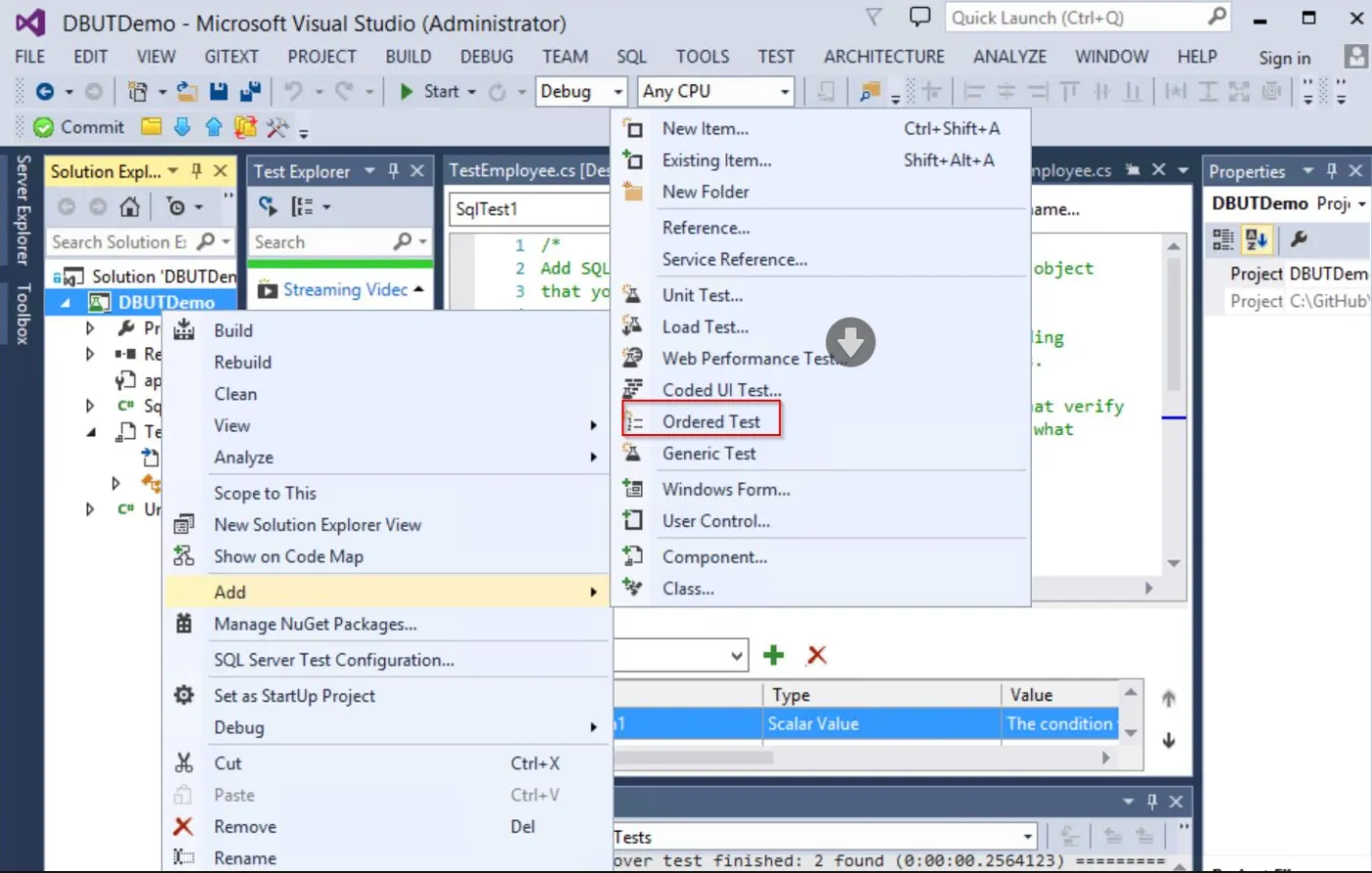This screenshot has height=873, width=1372.
Task: Click the Scalar Value cell in conditions table
Action: (x=880, y=724)
